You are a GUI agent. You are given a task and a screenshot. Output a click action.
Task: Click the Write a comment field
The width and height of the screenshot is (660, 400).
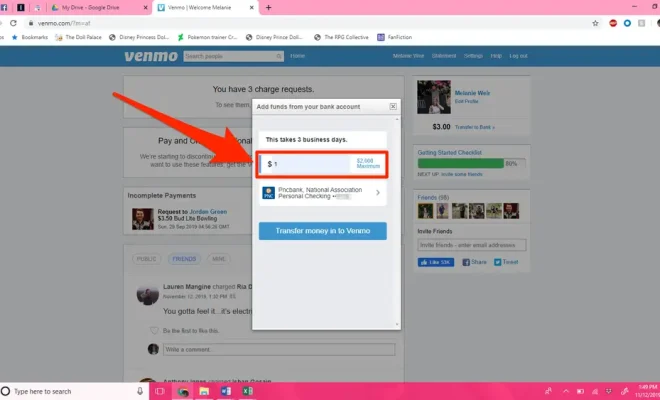(279, 349)
